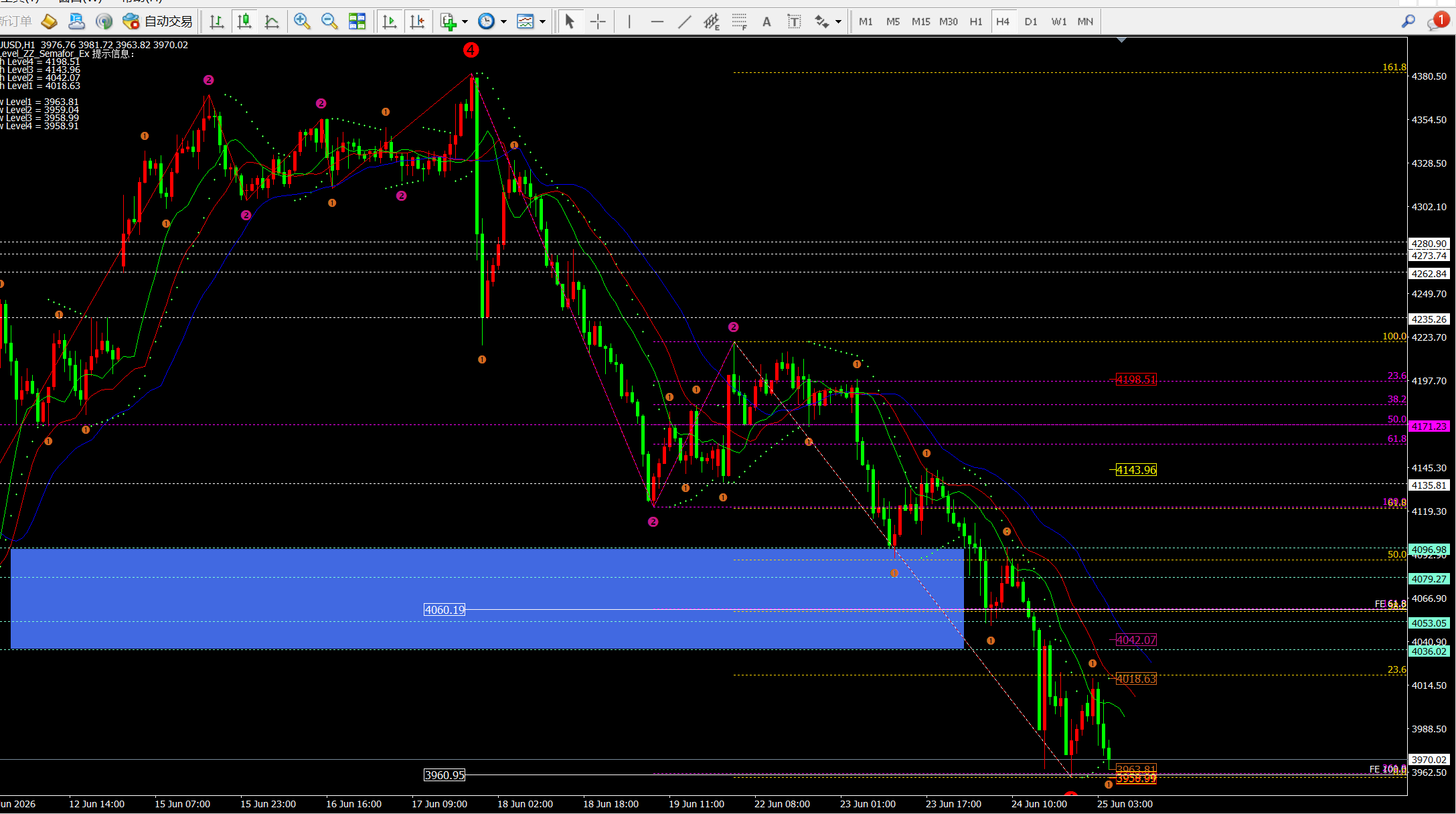The height and width of the screenshot is (814, 1456).
Task: Click the green 4053.05 price tag
Action: pos(1429,623)
